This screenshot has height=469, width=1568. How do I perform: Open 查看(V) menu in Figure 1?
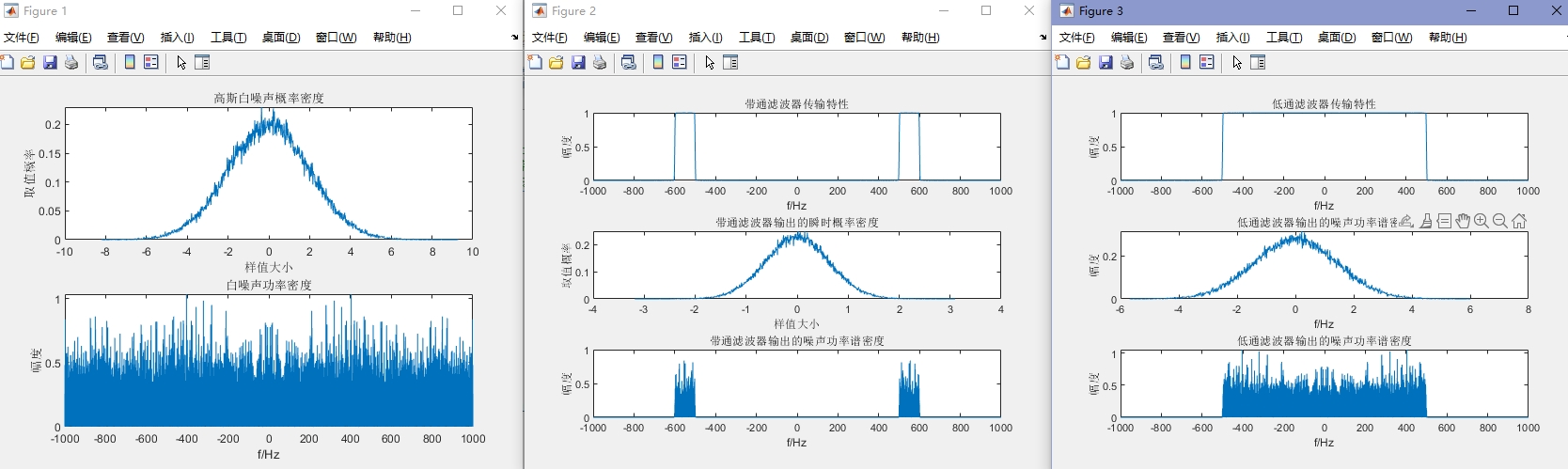126,38
